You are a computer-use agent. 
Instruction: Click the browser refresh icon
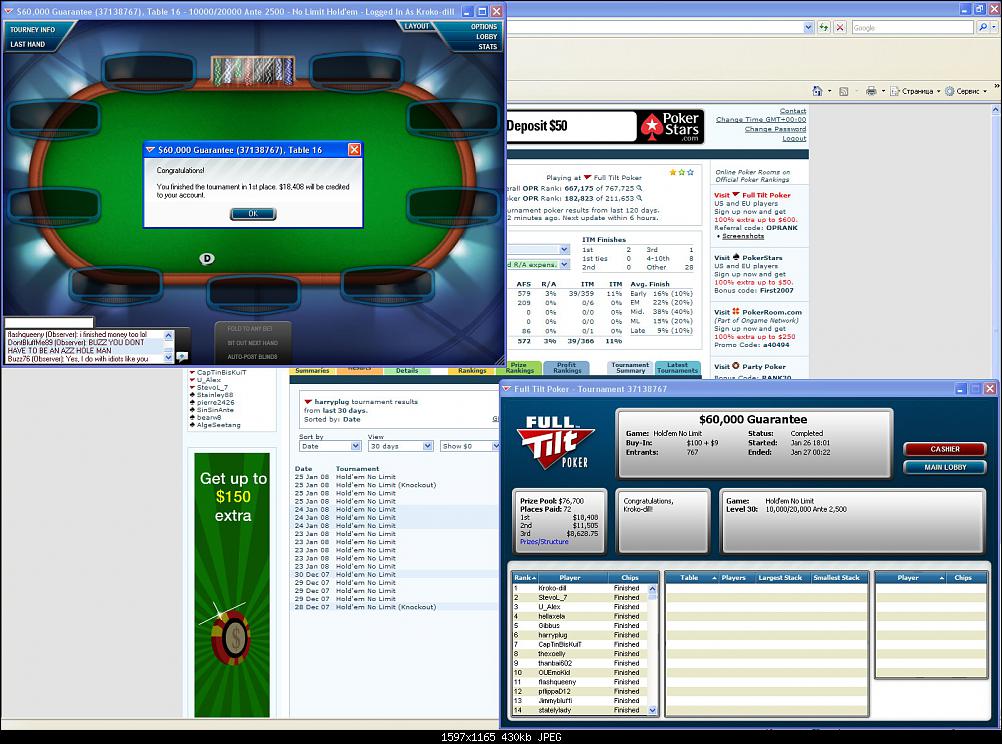point(824,27)
